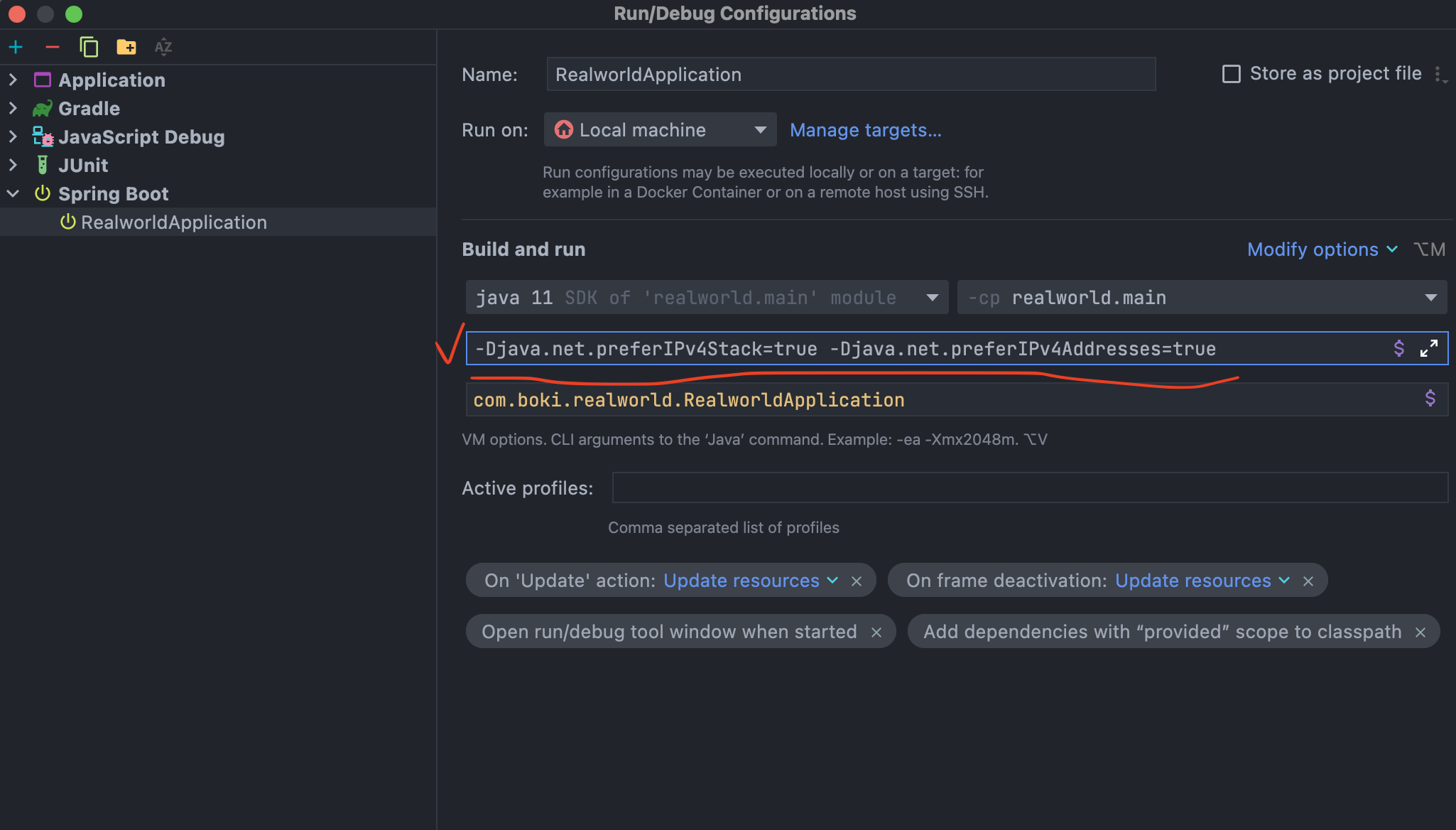Screen dimensions: 1456x830
Task: Enable Store as project file checkbox
Action: 1231,74
